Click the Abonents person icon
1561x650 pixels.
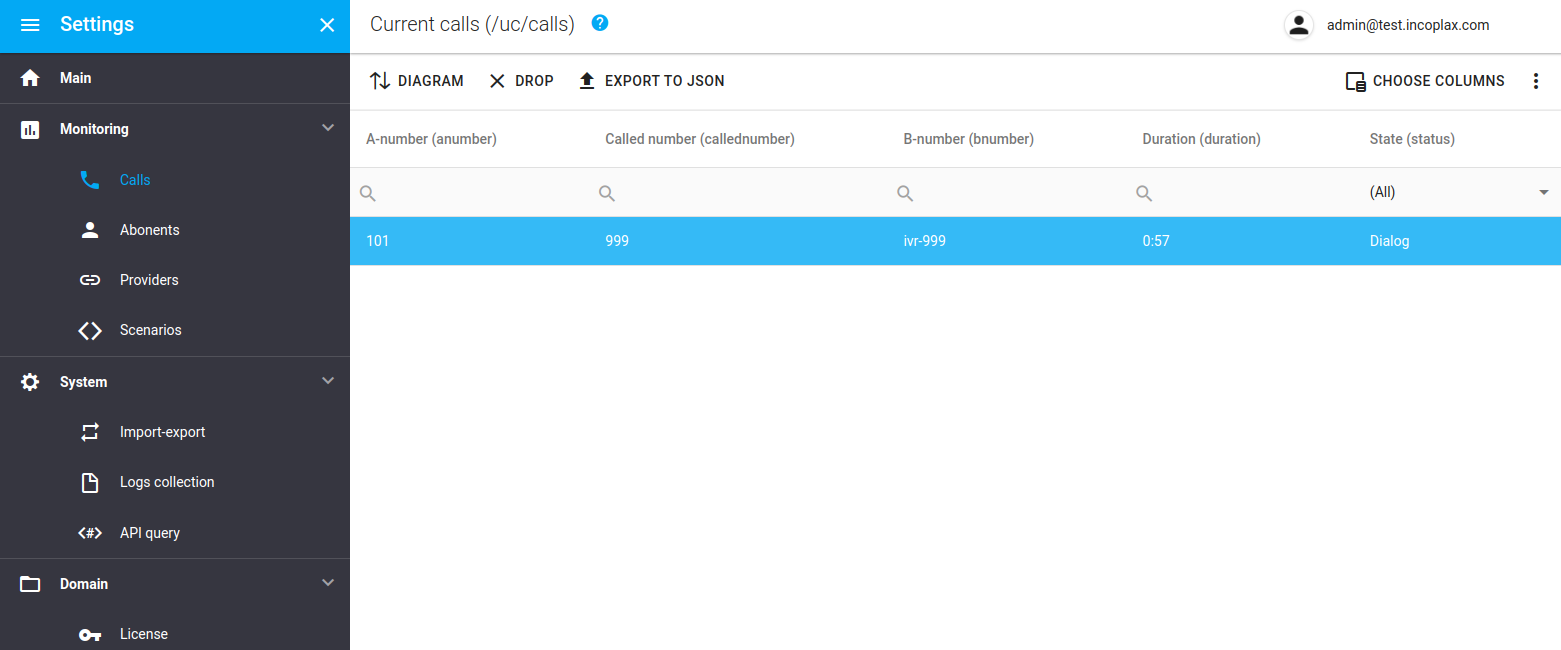click(x=90, y=230)
